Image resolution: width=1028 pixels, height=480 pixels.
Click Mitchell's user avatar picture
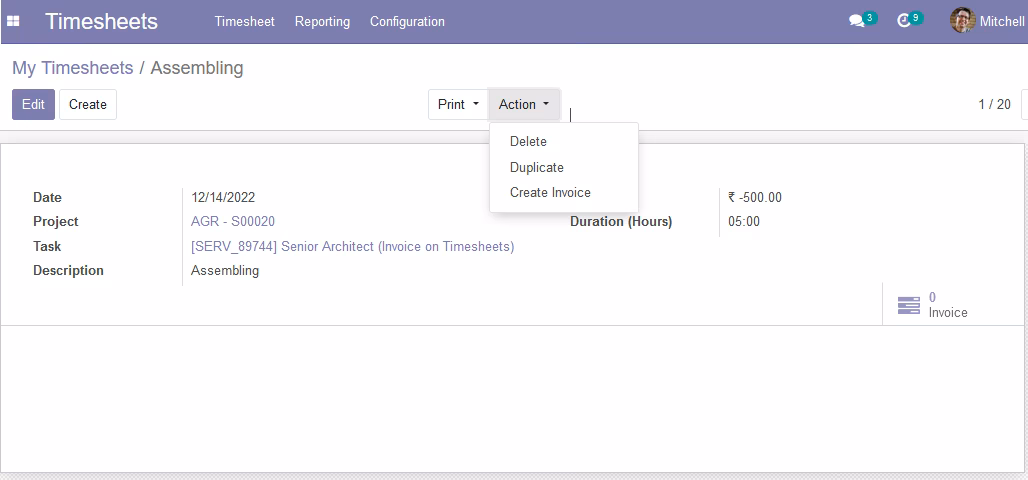coord(962,21)
